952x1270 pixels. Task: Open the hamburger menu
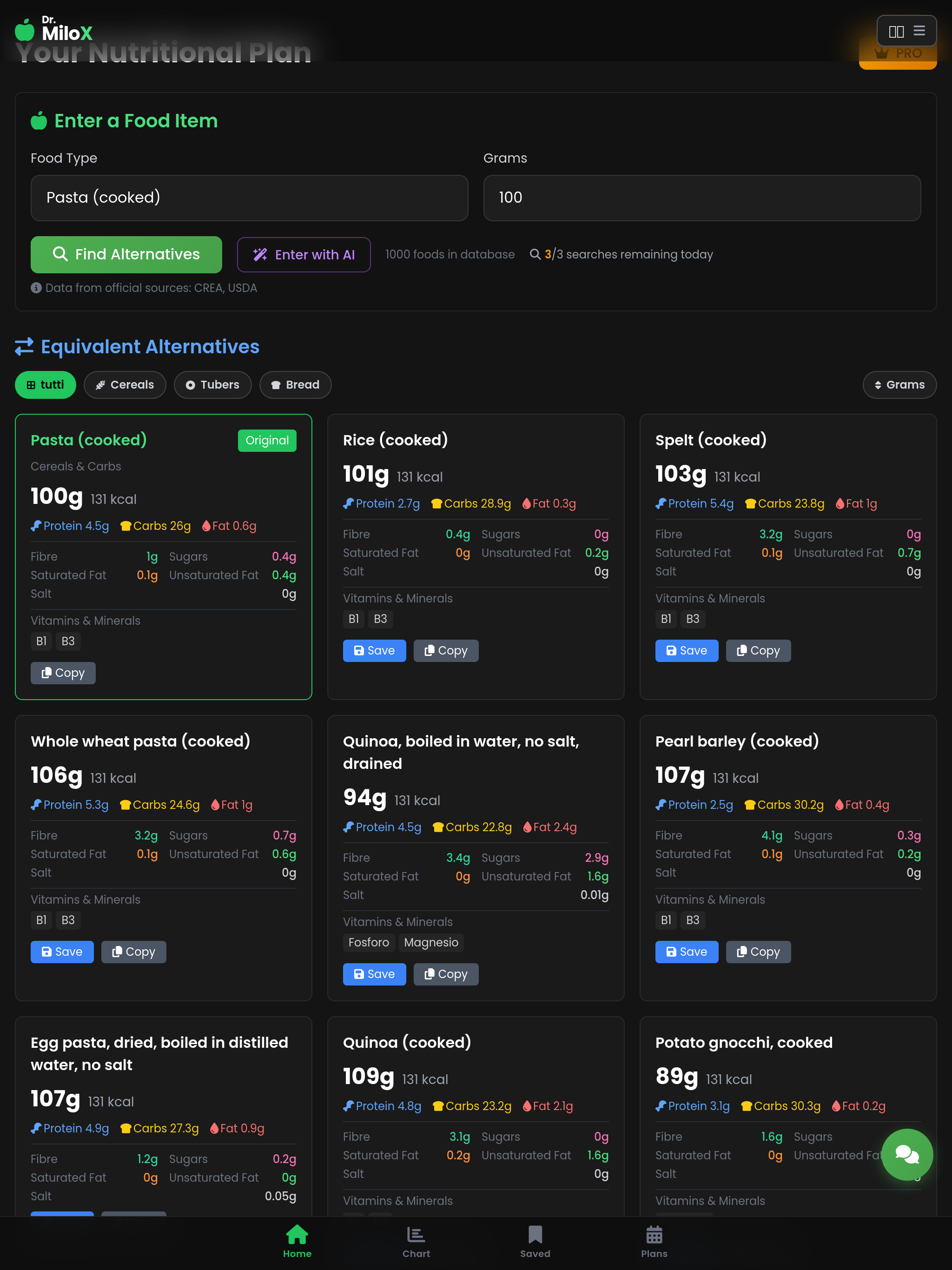tap(919, 30)
